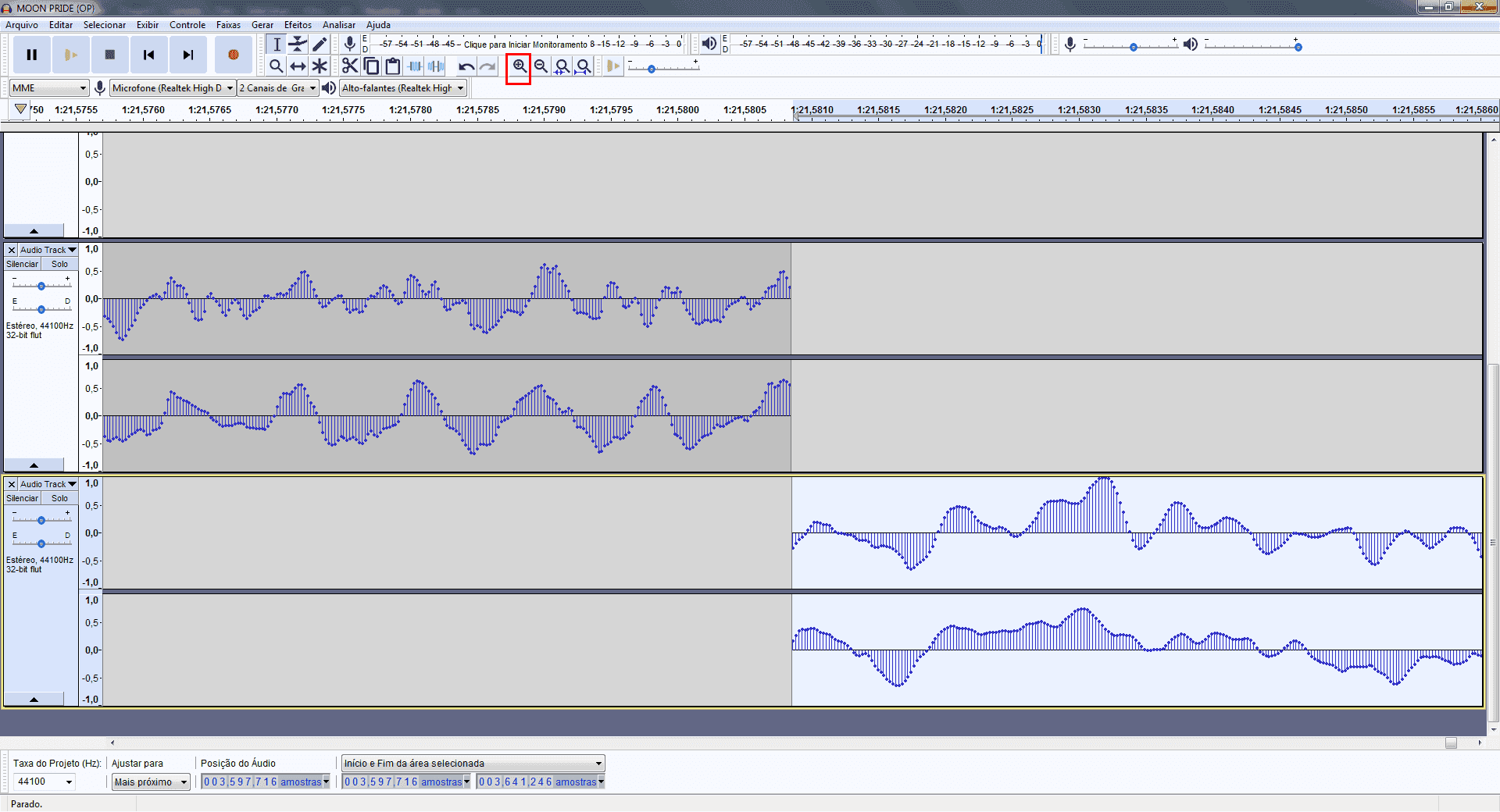Click the Play-at-speed button
Viewport: 1500px width, 812px height.
click(x=613, y=66)
